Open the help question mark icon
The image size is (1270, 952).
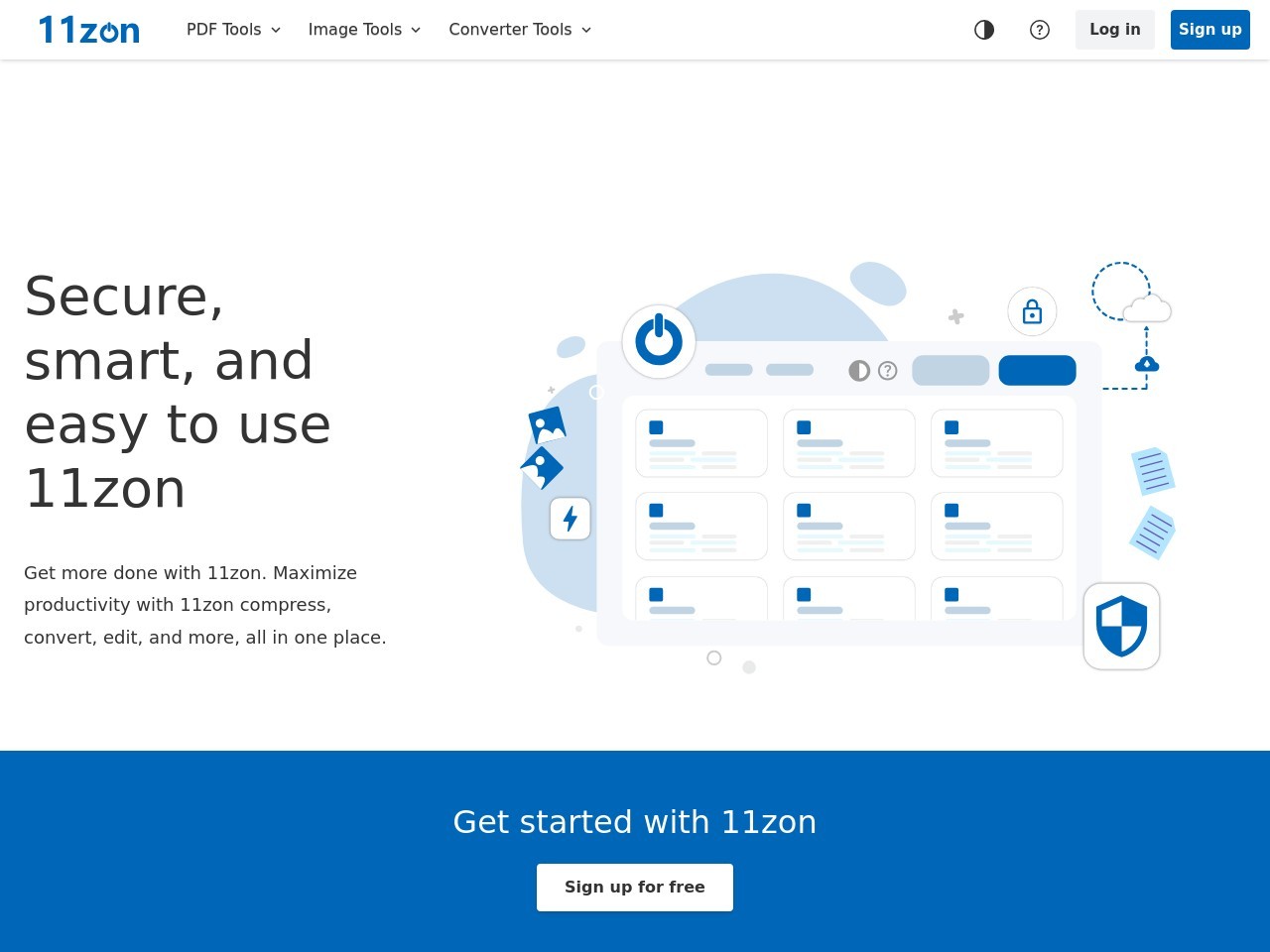[x=1040, y=30]
